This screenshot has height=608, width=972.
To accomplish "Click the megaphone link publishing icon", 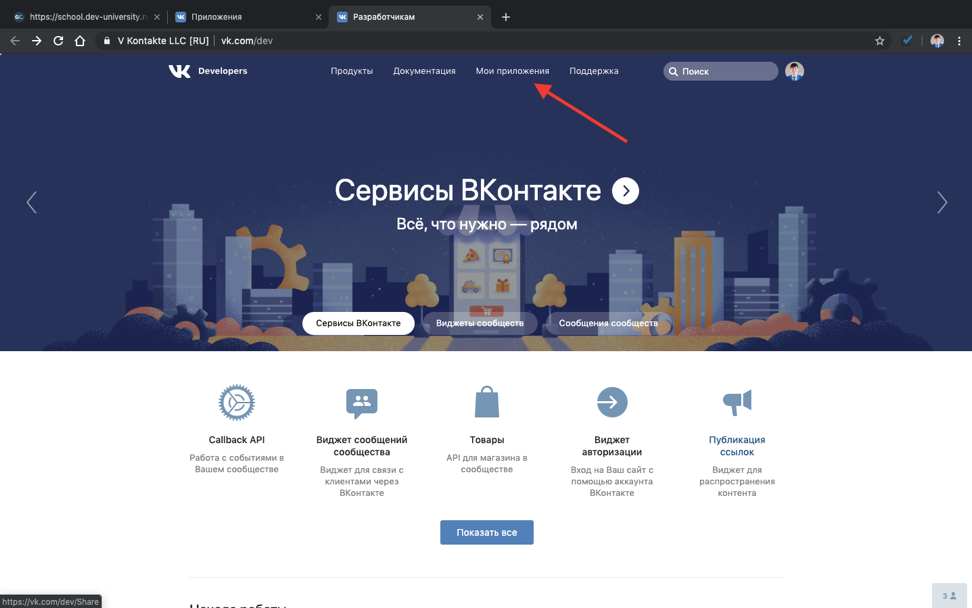I will pyautogui.click(x=737, y=402).
